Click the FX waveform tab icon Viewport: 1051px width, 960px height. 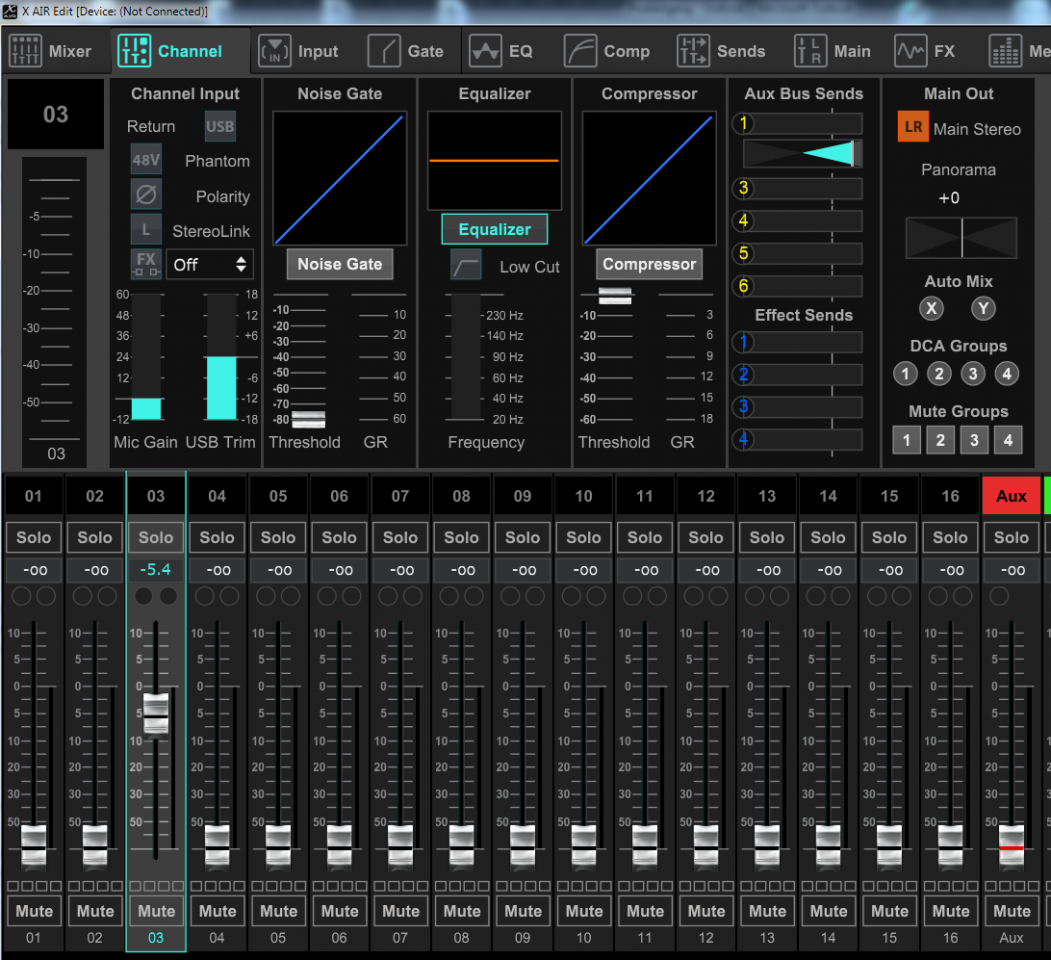click(x=911, y=51)
